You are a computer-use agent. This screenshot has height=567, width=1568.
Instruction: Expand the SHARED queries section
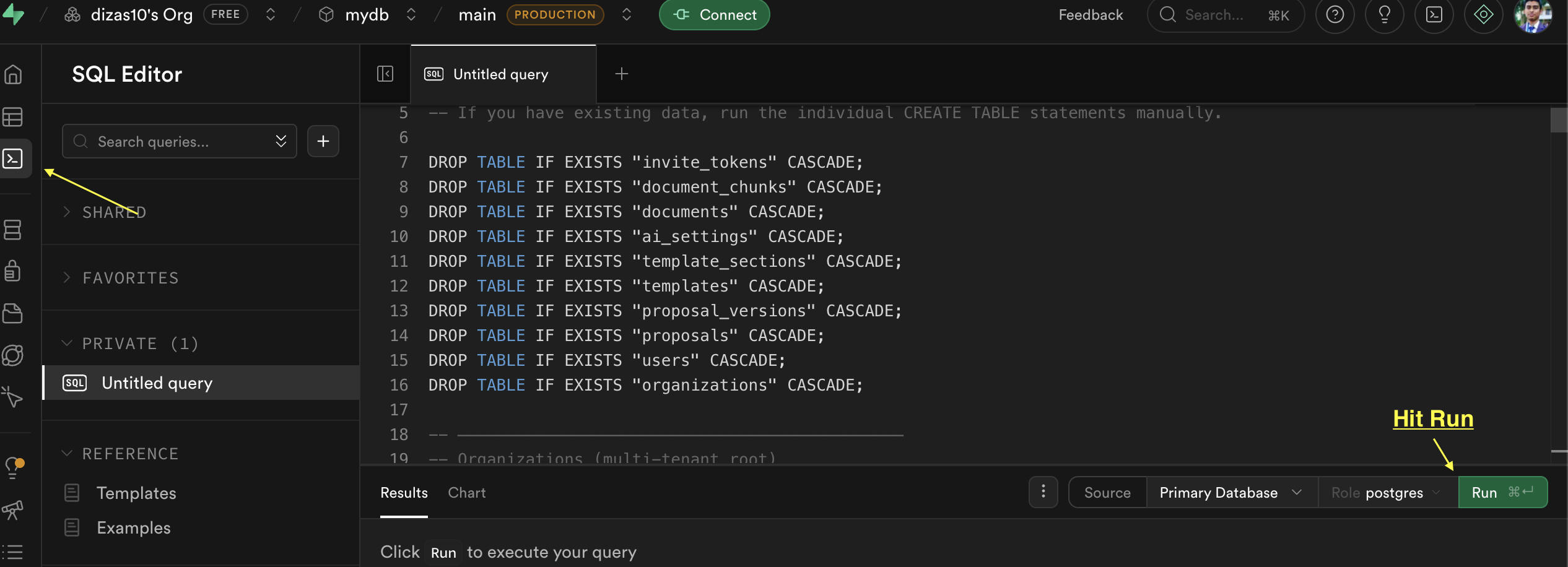point(105,212)
